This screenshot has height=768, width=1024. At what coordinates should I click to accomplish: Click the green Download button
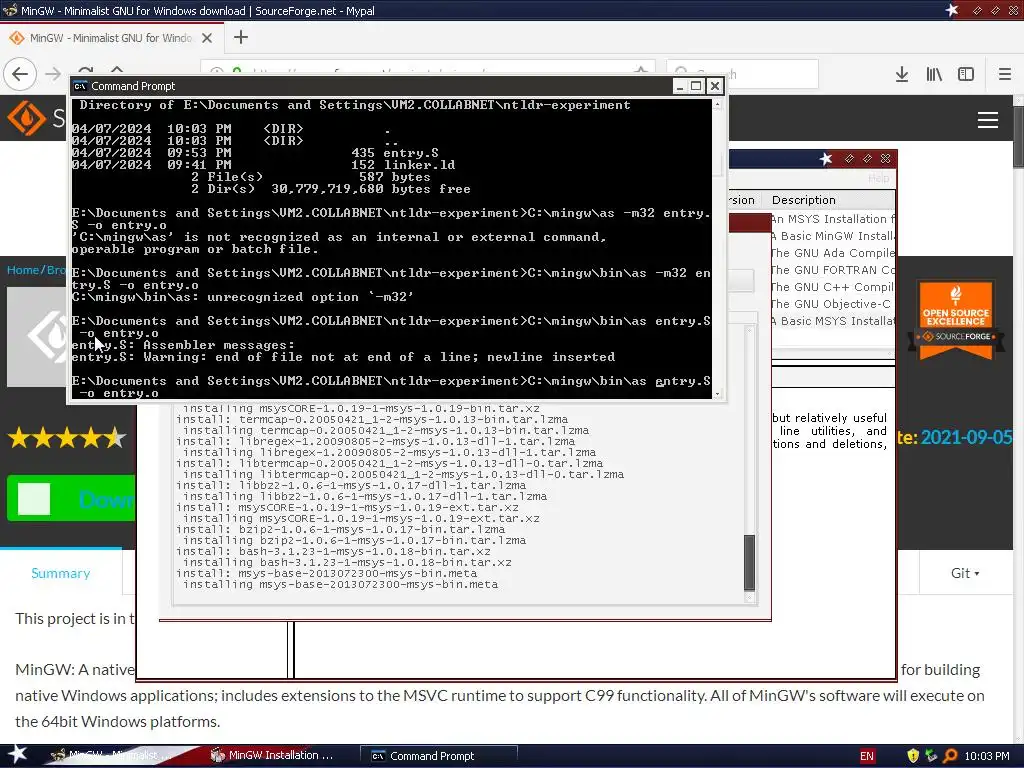[x=71, y=498]
